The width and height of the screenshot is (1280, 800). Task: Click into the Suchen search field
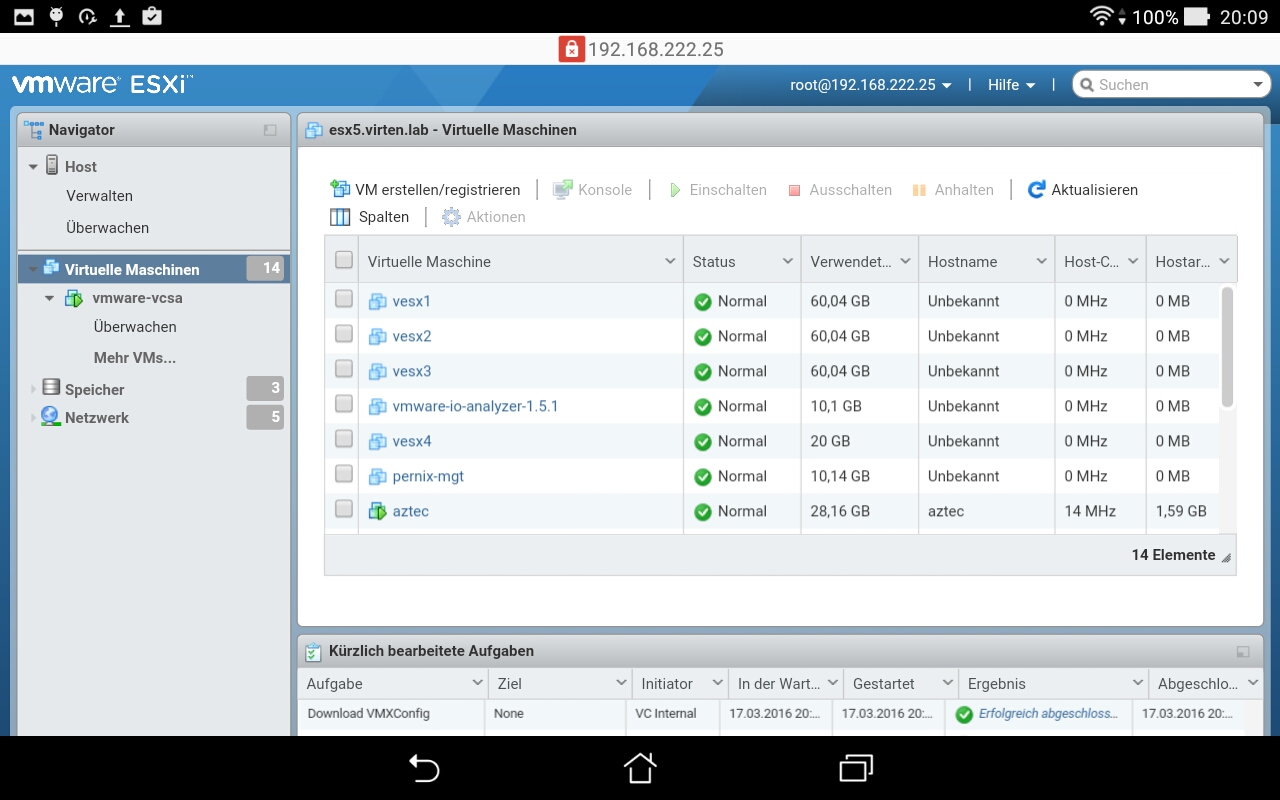coord(1170,85)
